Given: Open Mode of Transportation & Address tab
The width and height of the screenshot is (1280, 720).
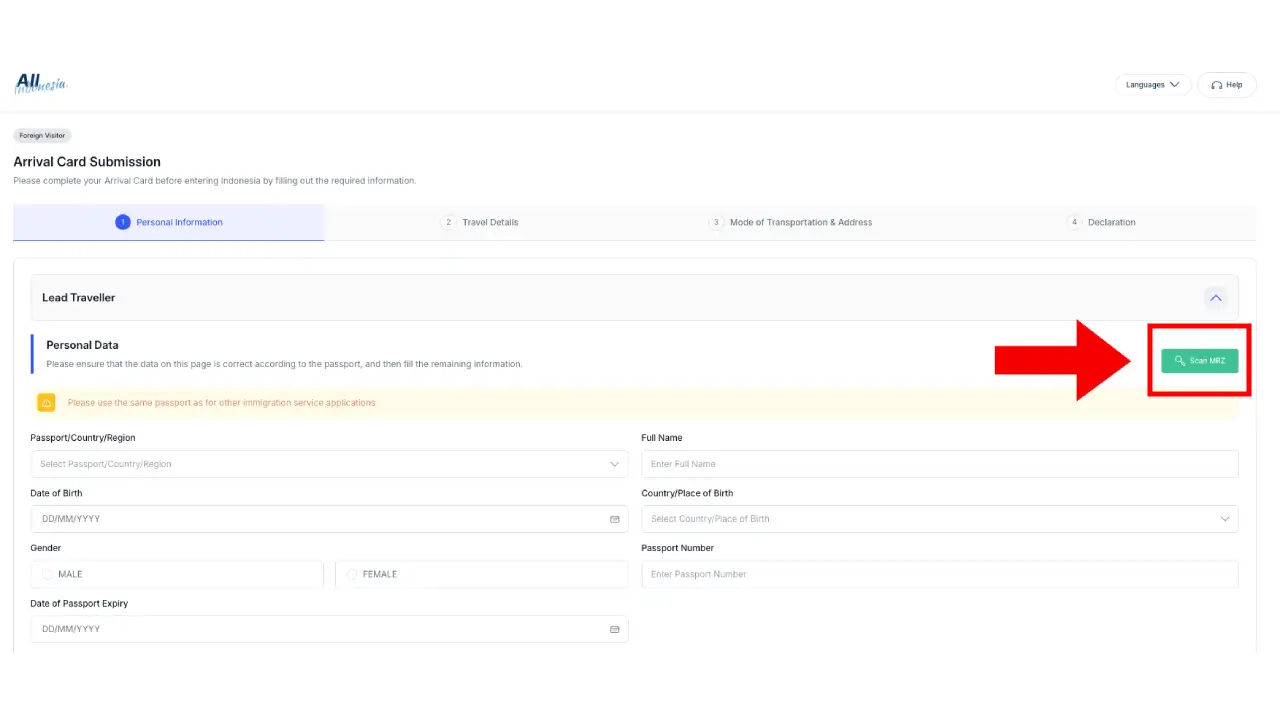Looking at the screenshot, I should [x=790, y=222].
